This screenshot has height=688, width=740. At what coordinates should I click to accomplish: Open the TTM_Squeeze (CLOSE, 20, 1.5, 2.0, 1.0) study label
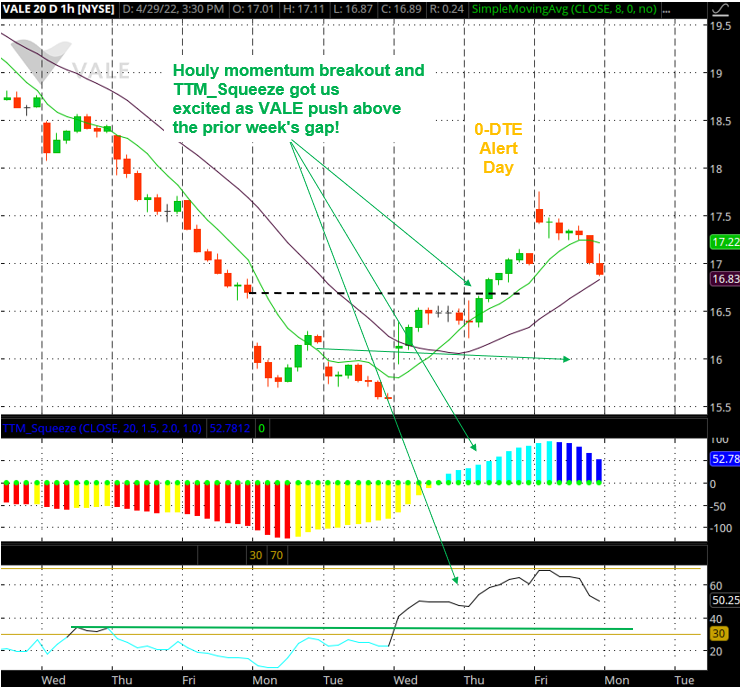click(102, 428)
